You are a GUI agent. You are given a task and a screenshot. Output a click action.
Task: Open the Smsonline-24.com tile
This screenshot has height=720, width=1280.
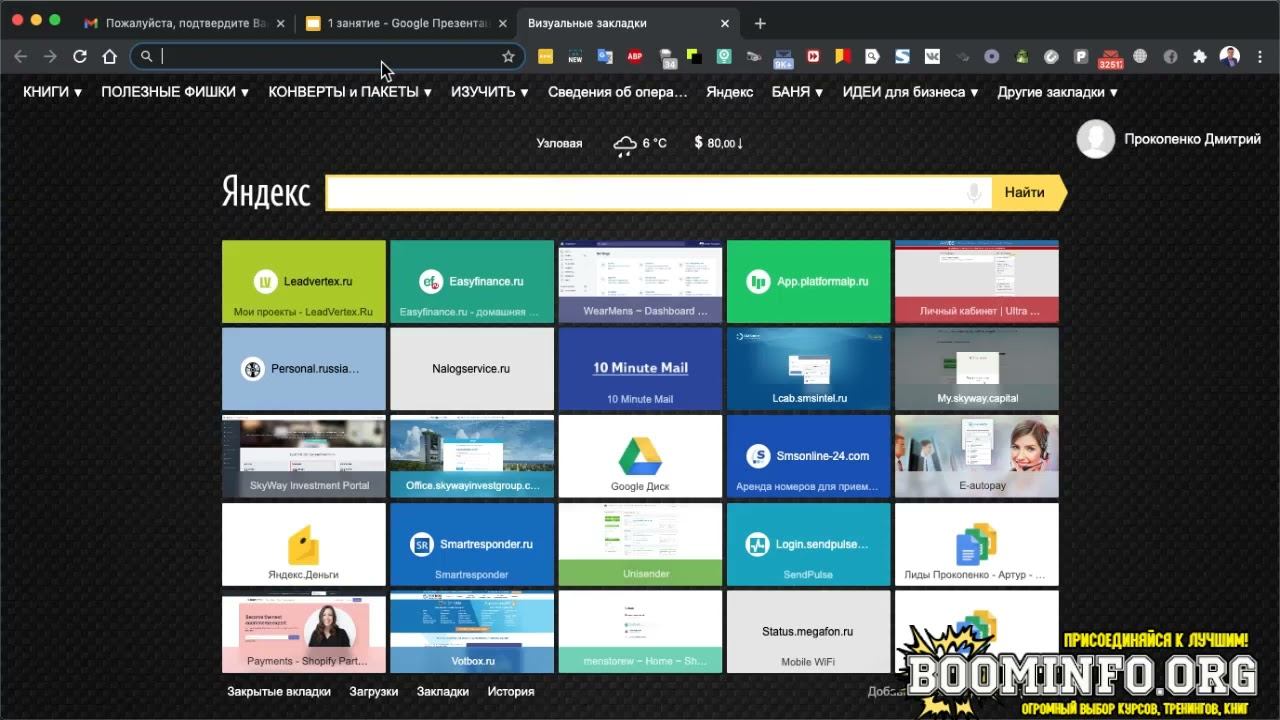click(808, 457)
